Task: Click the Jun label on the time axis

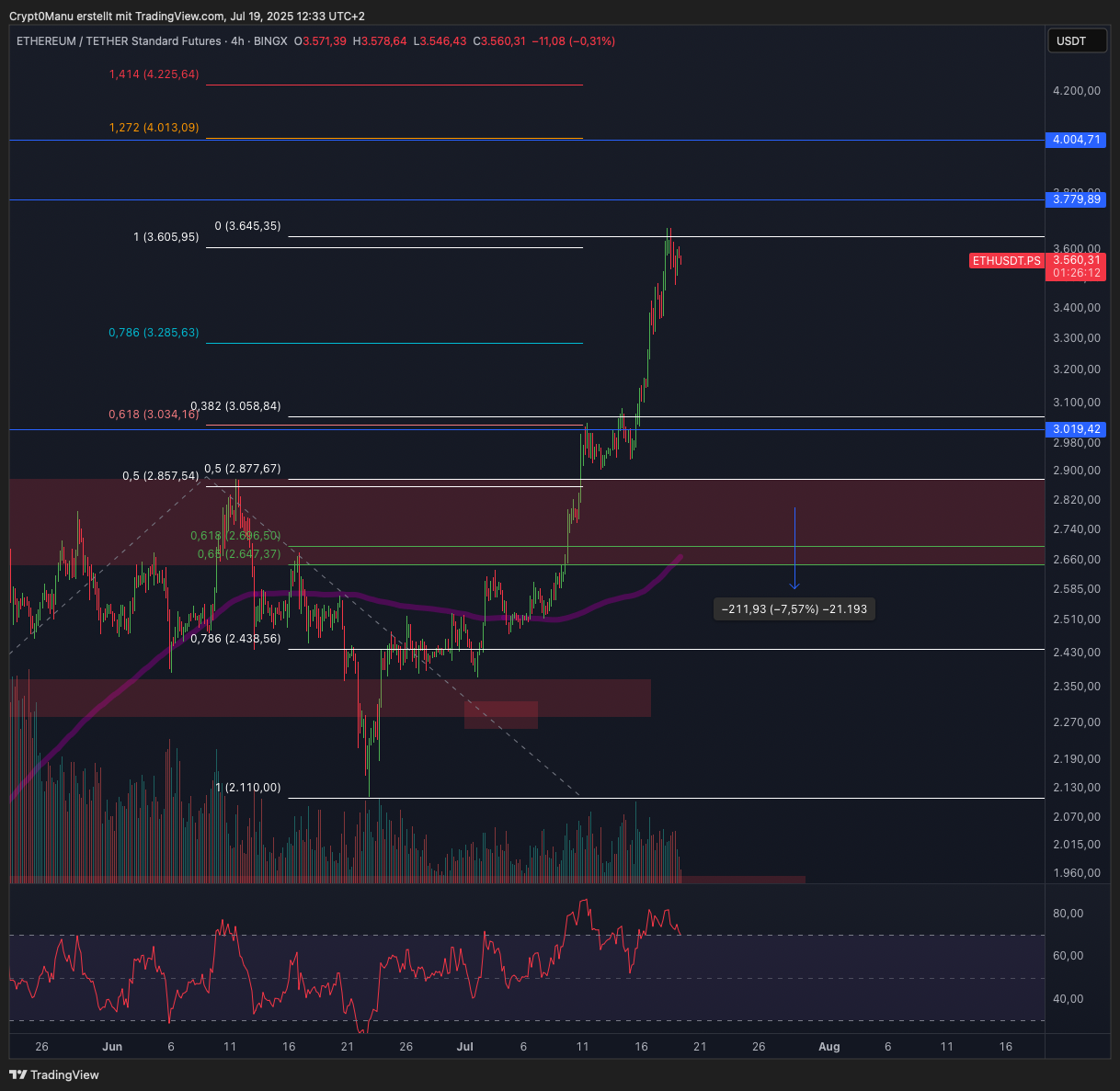Action: 112,1046
